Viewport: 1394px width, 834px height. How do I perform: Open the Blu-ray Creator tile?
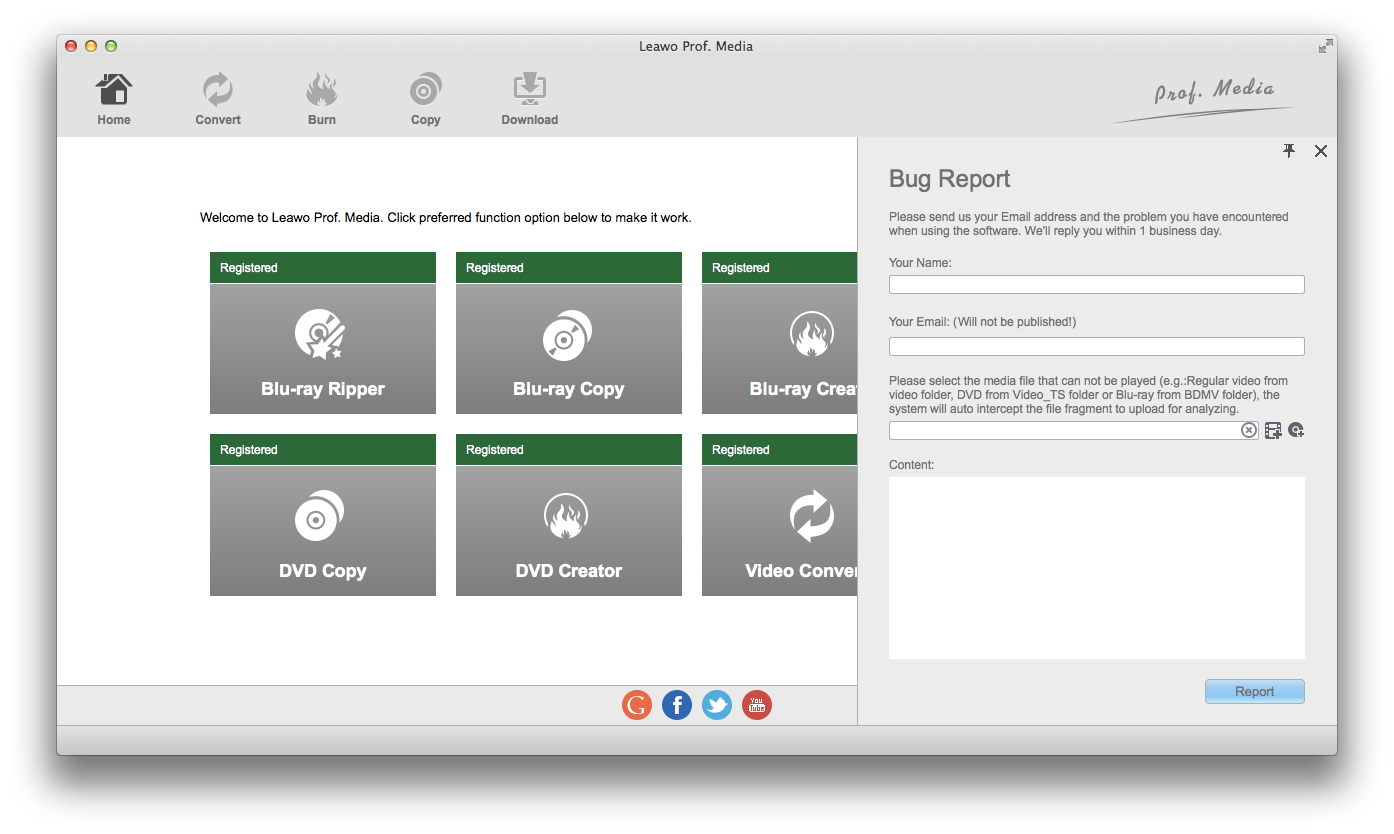pos(780,348)
